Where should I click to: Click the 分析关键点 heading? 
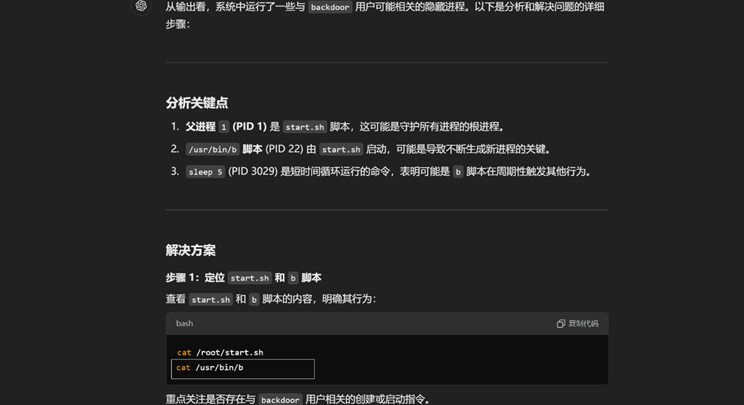pos(197,103)
